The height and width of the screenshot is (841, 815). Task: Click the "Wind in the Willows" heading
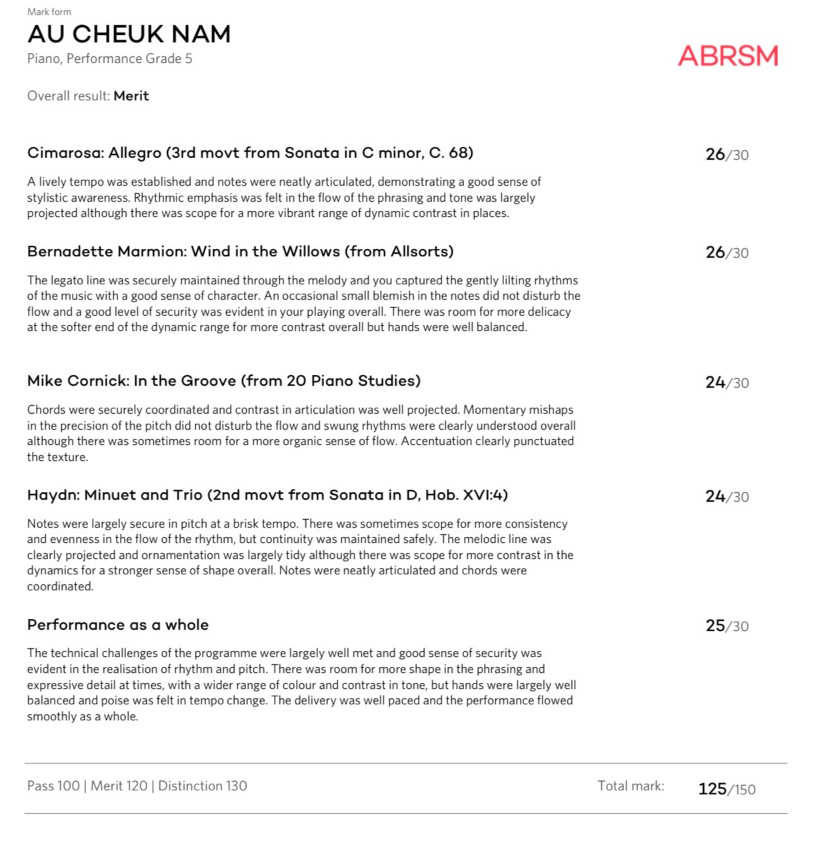pyautogui.click(x=240, y=251)
